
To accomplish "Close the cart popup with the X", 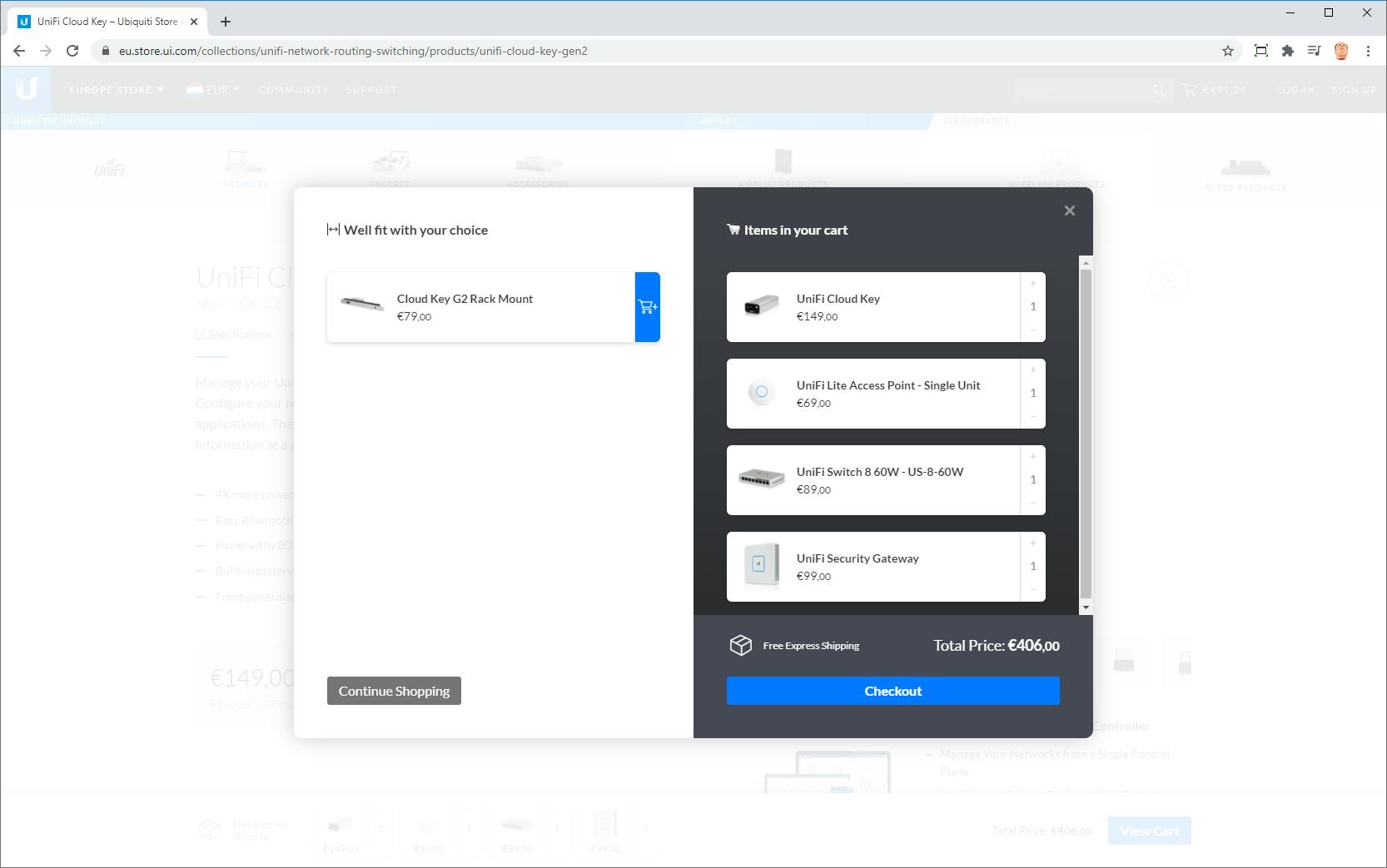I will click(x=1070, y=211).
